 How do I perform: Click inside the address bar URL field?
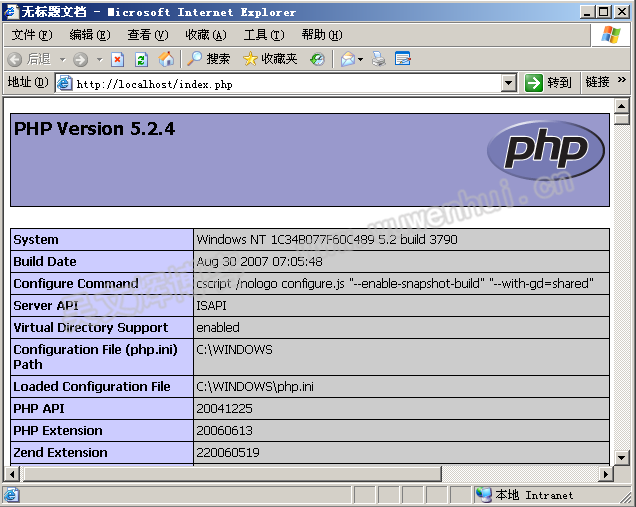point(280,84)
